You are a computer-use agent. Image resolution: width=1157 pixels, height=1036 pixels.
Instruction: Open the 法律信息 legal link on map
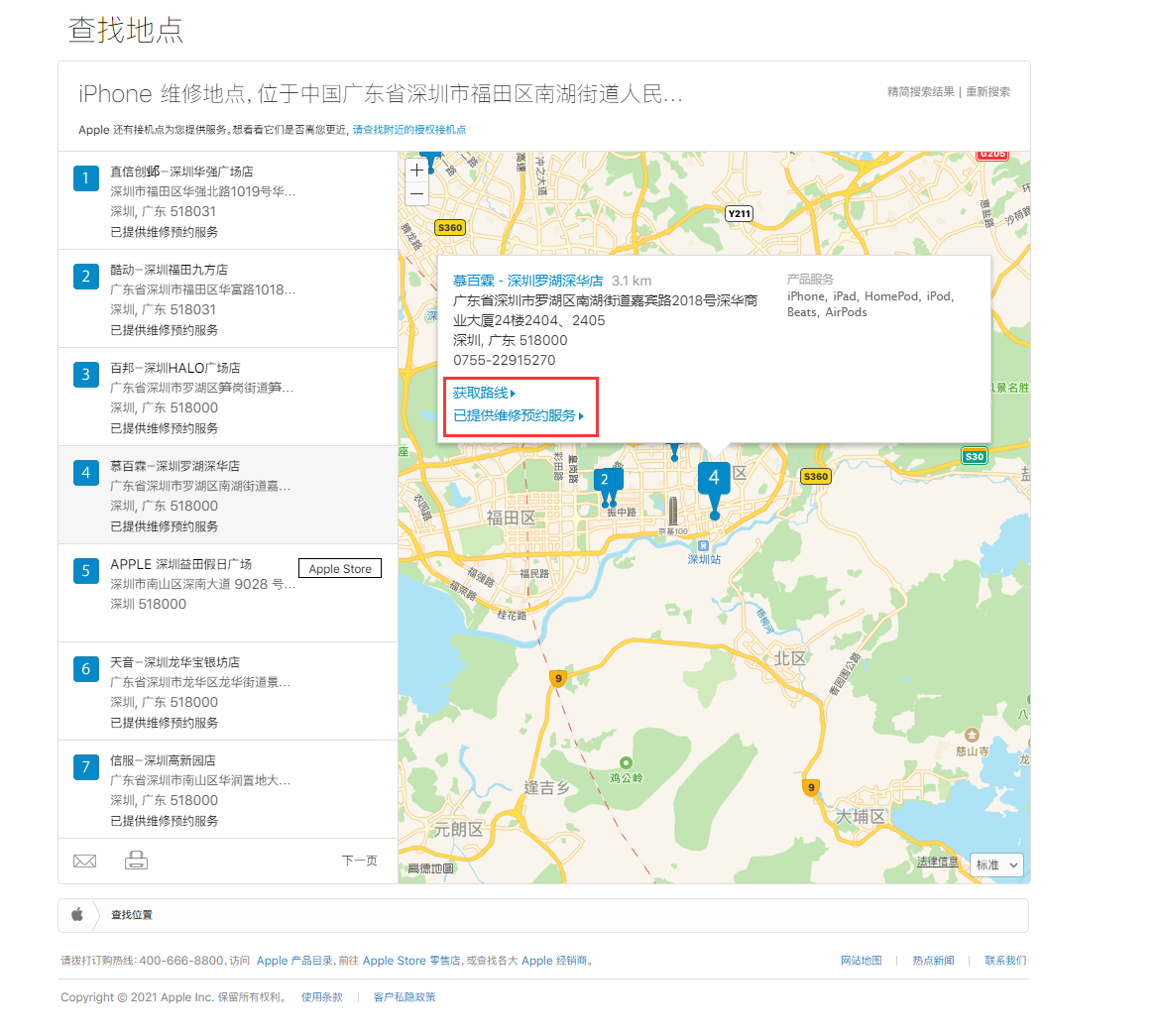tap(936, 863)
